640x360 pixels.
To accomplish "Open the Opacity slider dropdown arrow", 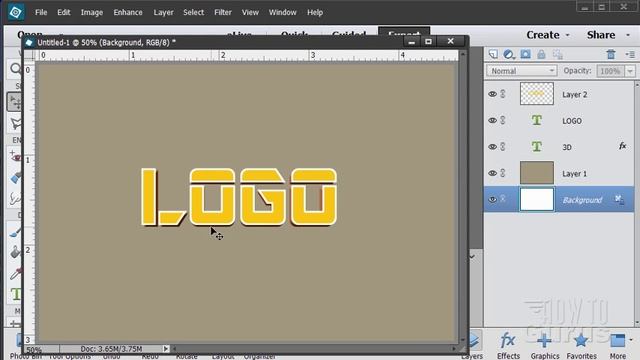I will [x=630, y=71].
